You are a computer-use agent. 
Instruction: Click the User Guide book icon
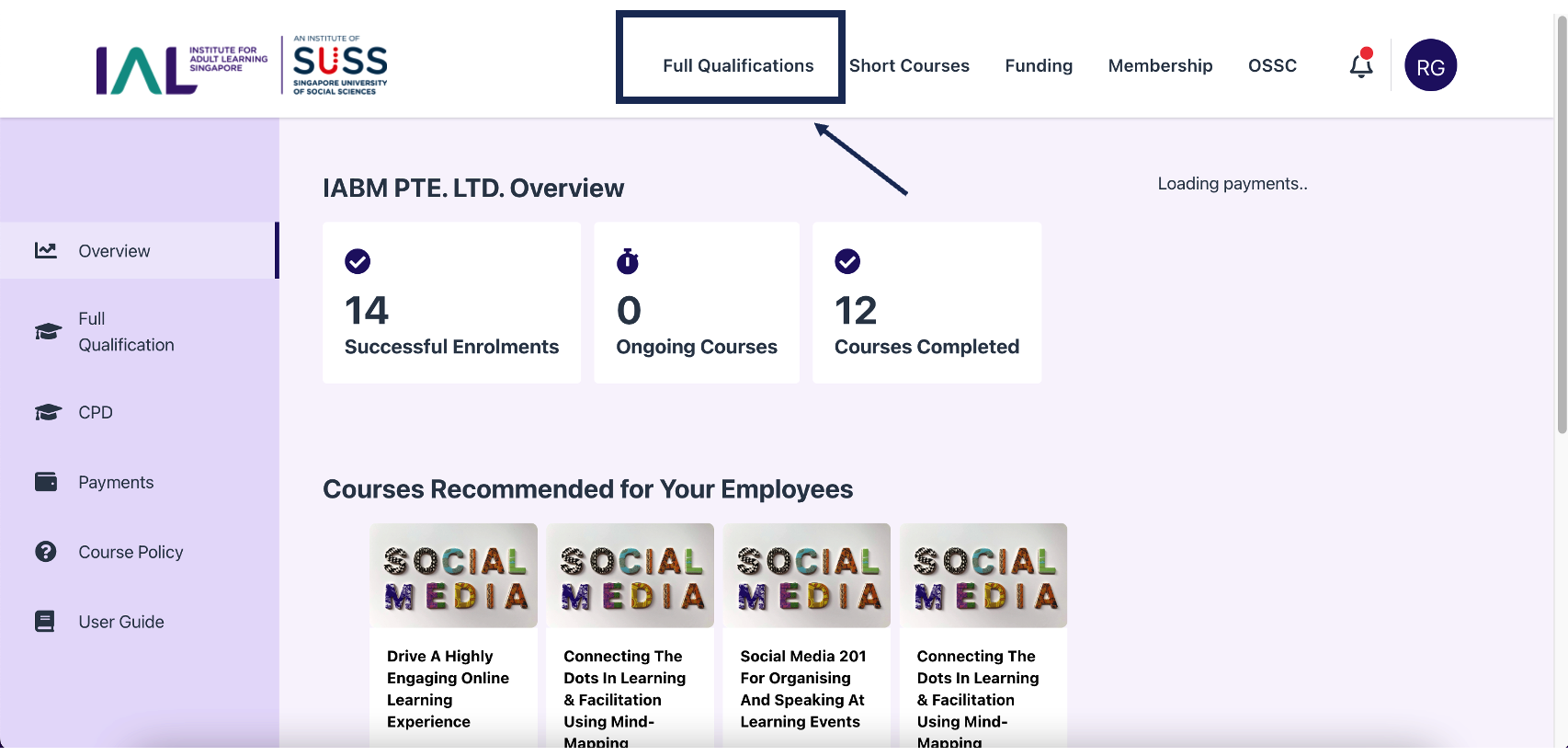[45, 622]
